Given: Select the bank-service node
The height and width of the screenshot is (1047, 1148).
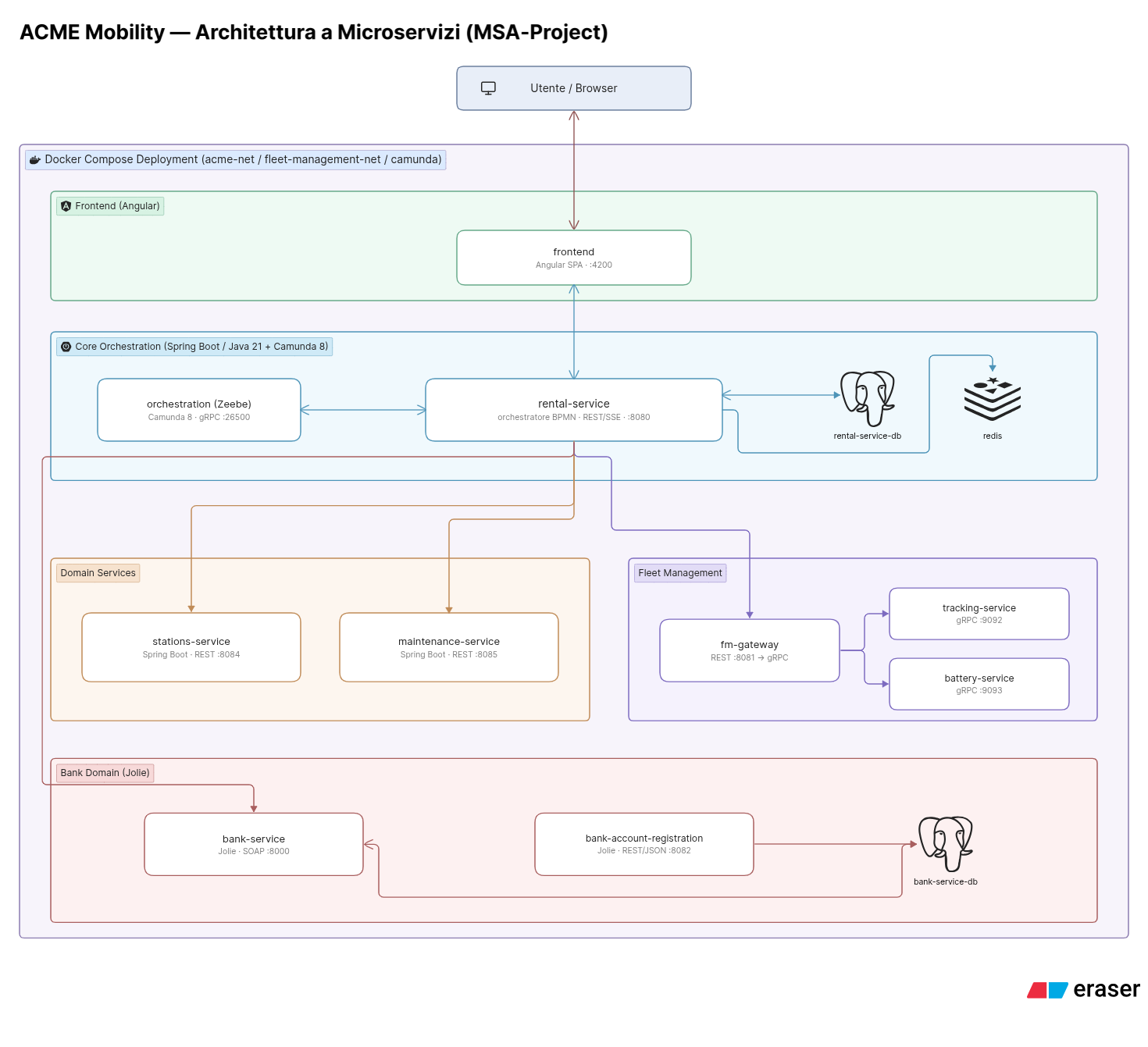Looking at the screenshot, I should [x=254, y=844].
